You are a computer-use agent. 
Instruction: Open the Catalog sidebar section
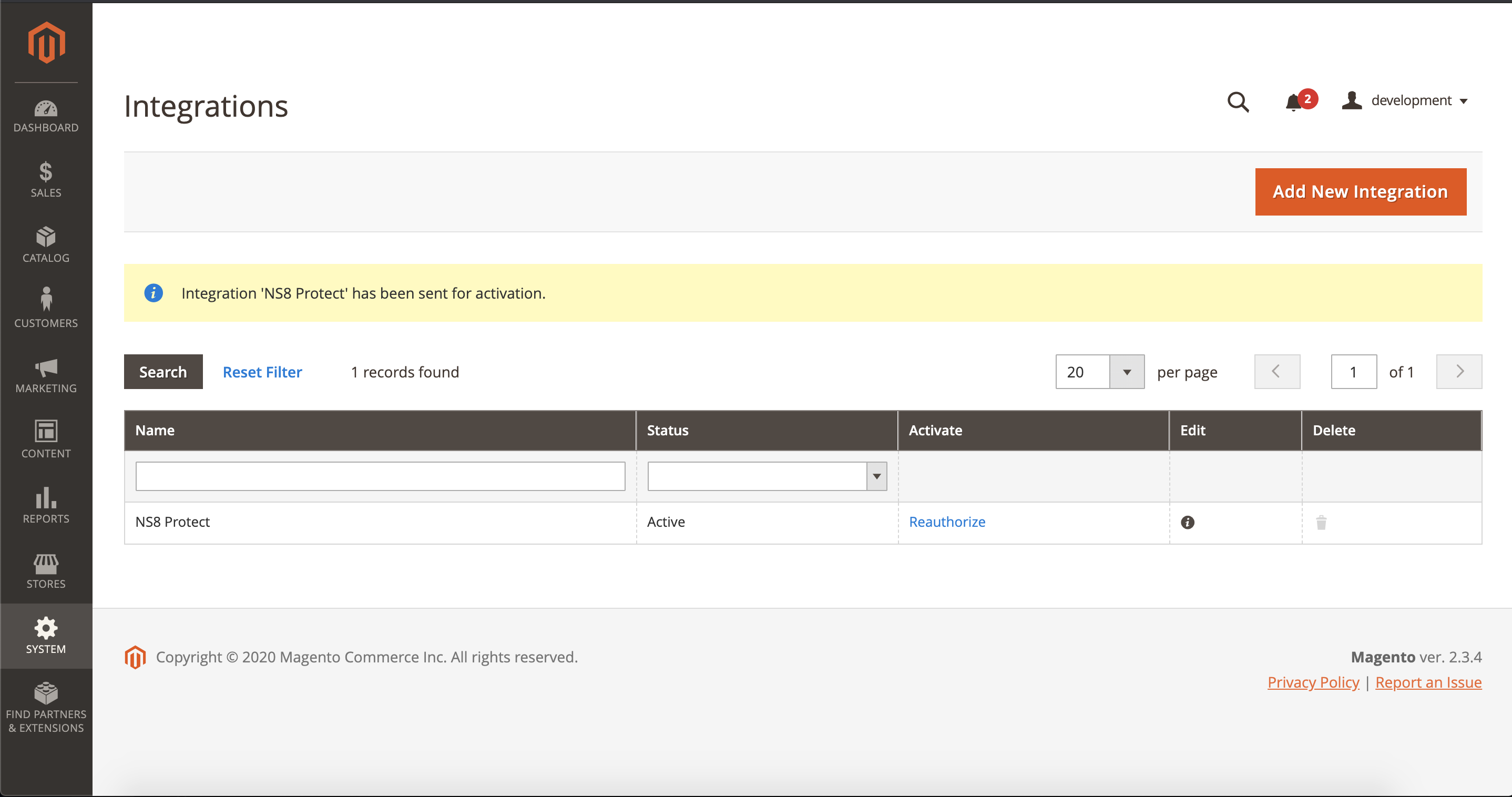point(46,245)
